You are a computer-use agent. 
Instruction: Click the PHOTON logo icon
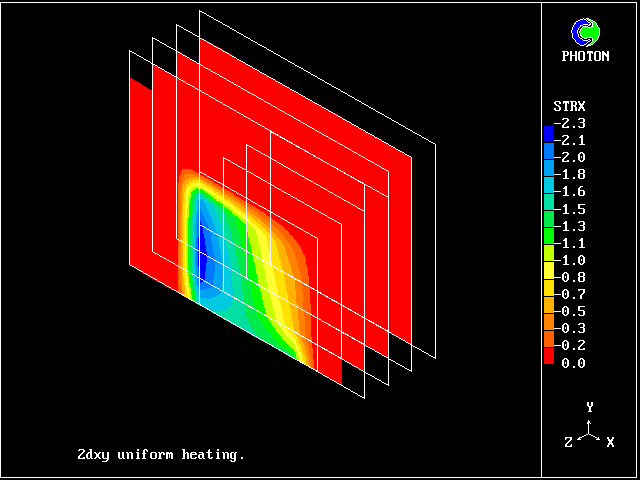587,33
